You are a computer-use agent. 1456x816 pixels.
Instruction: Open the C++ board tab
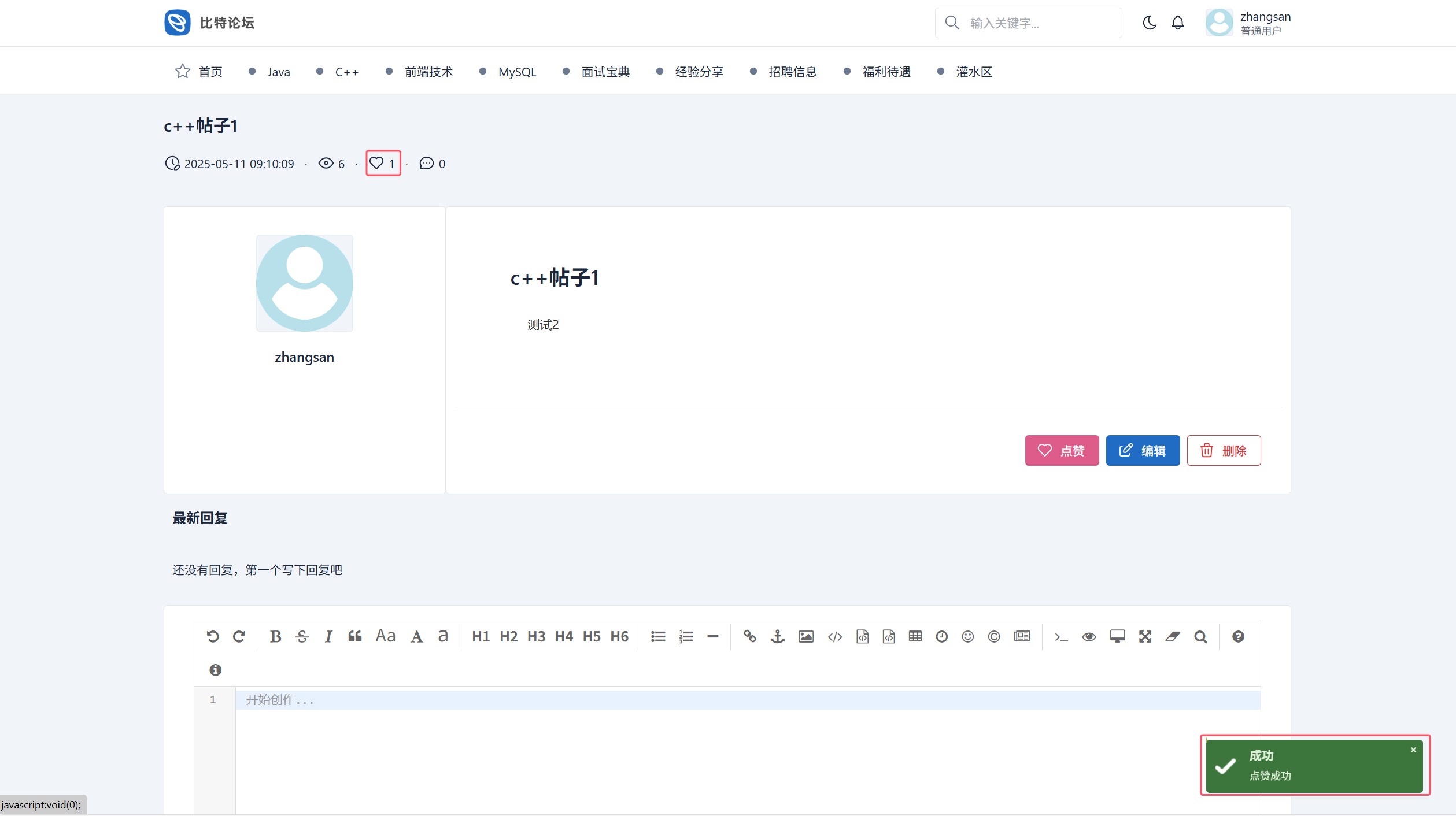(x=346, y=72)
